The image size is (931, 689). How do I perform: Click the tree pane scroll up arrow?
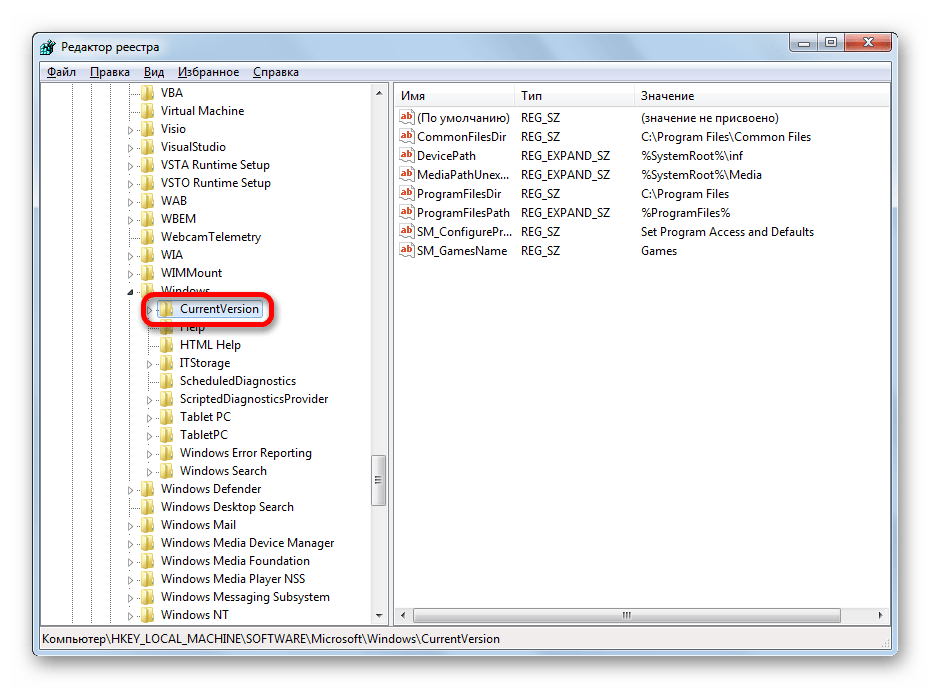tap(379, 93)
